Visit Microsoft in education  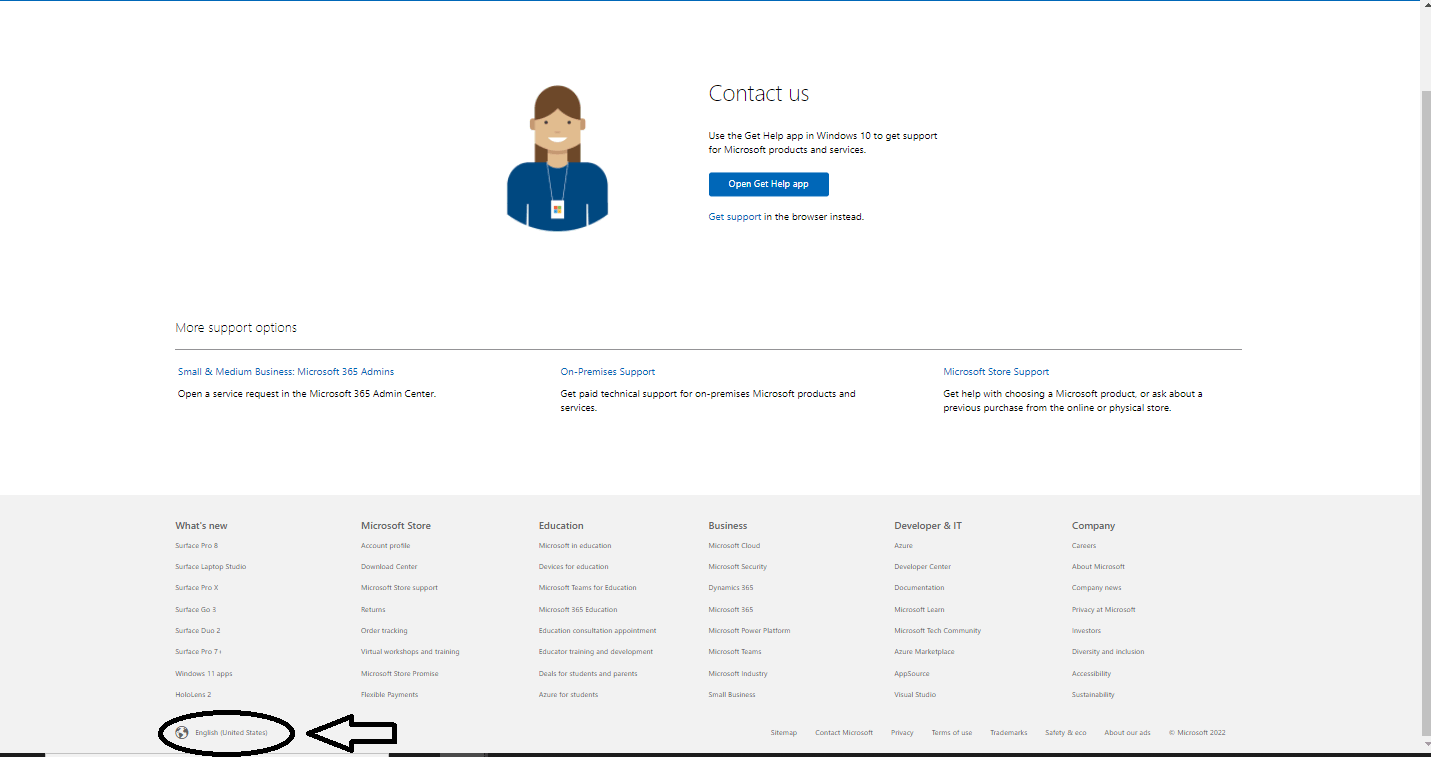tap(575, 546)
